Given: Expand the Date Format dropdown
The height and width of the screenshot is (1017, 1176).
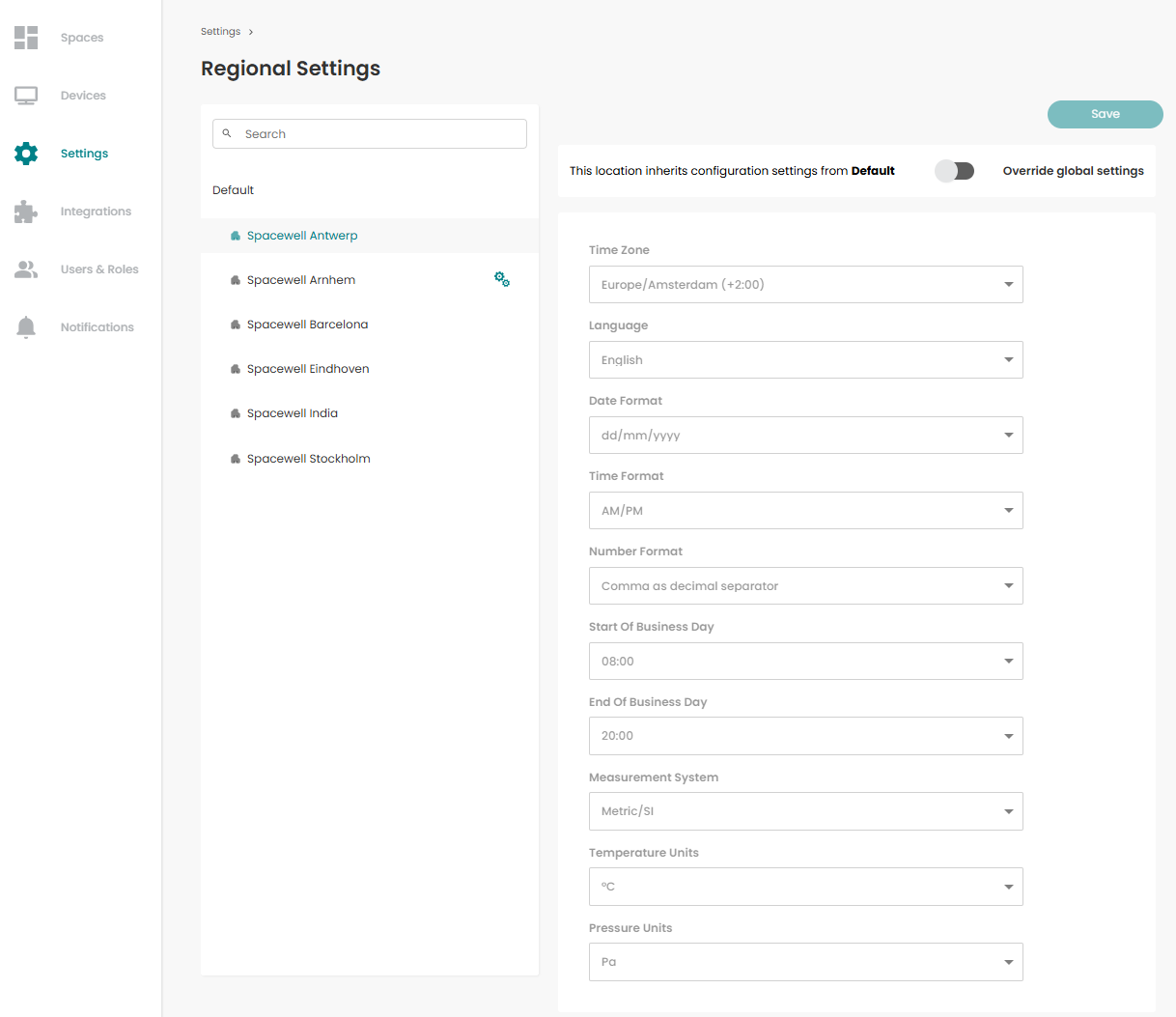Looking at the screenshot, I should [806, 436].
